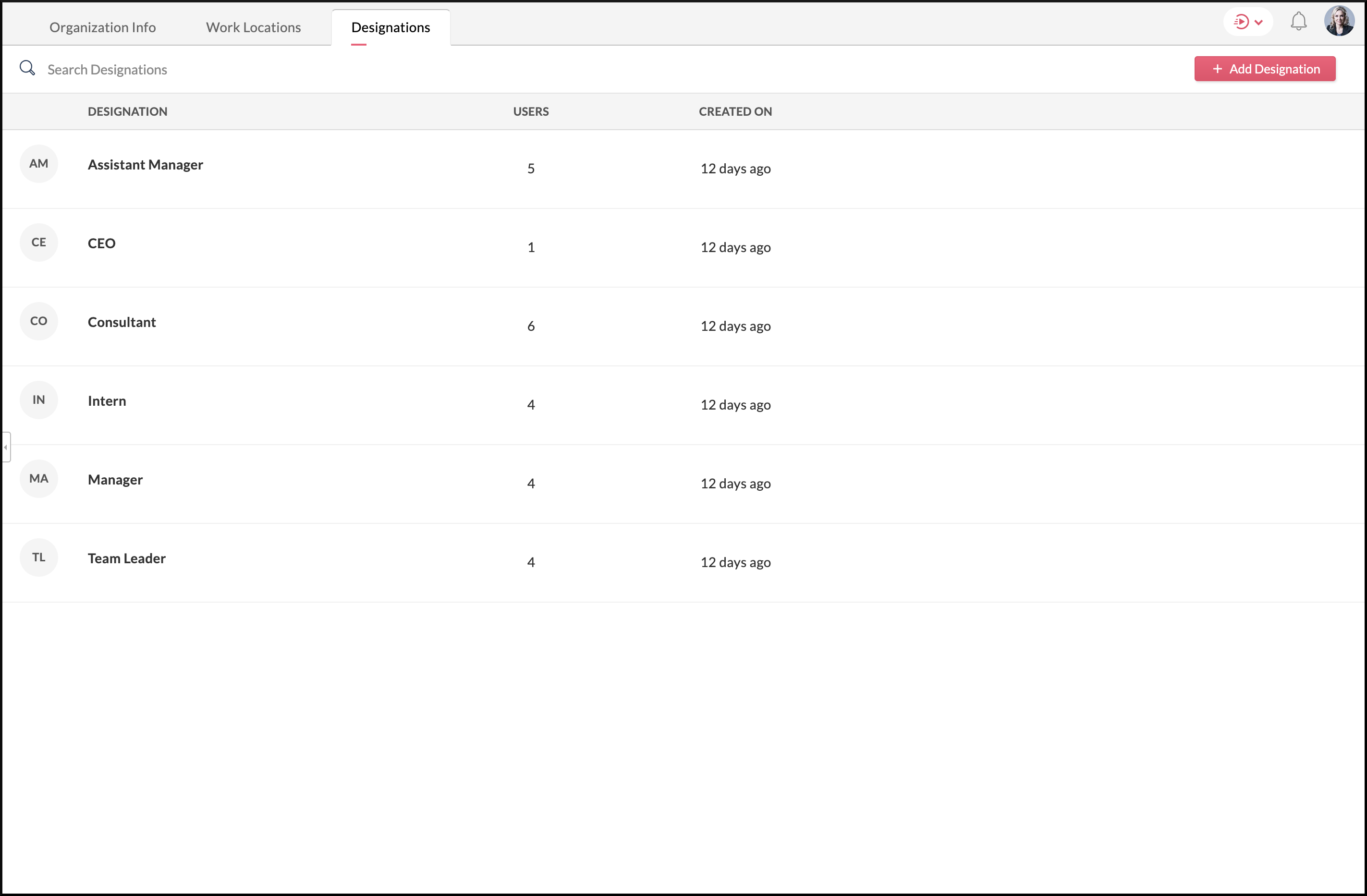Click the IN designation avatar badge
Screen dimensions: 1367x896
tap(38, 400)
